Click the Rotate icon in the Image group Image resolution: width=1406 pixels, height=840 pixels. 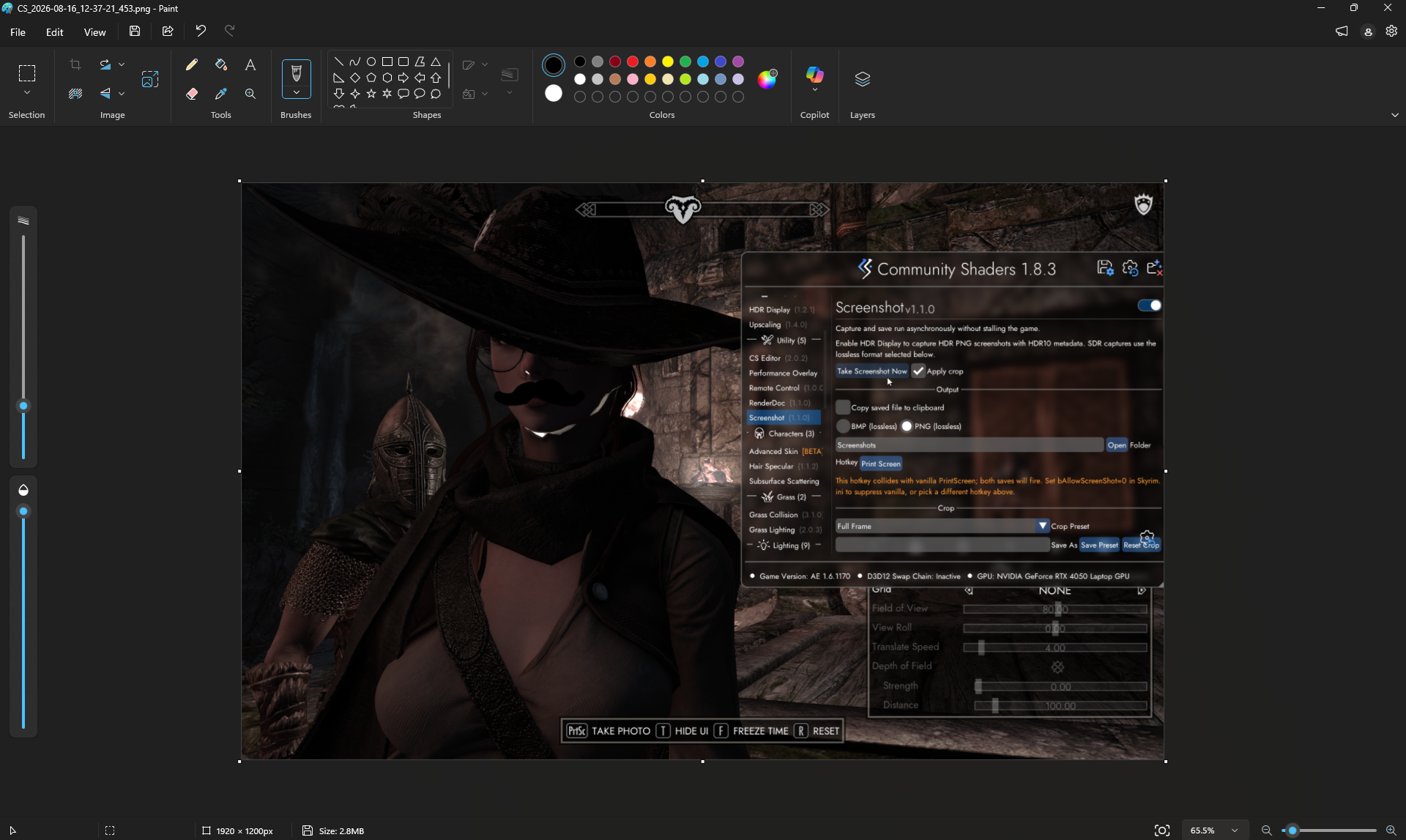pyautogui.click(x=105, y=64)
